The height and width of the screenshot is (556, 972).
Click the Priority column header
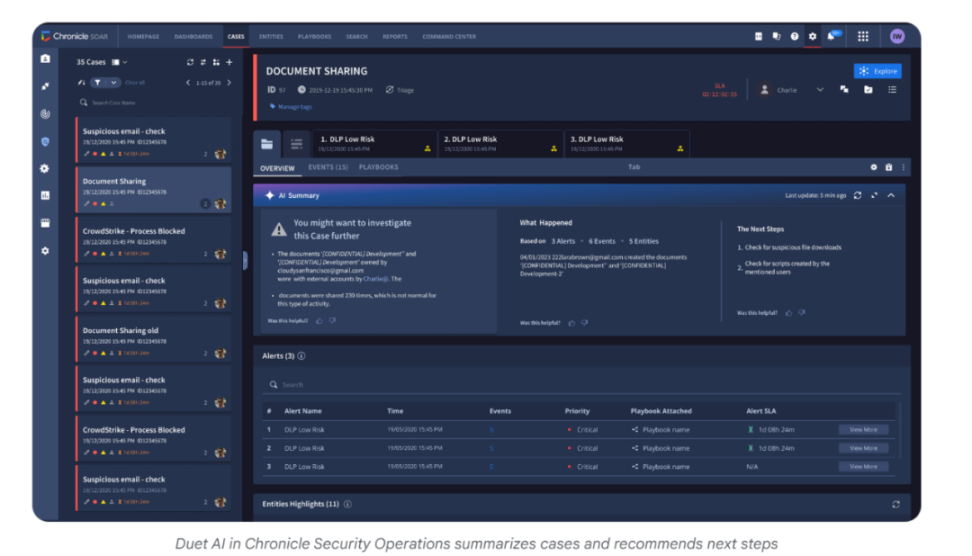coord(577,411)
